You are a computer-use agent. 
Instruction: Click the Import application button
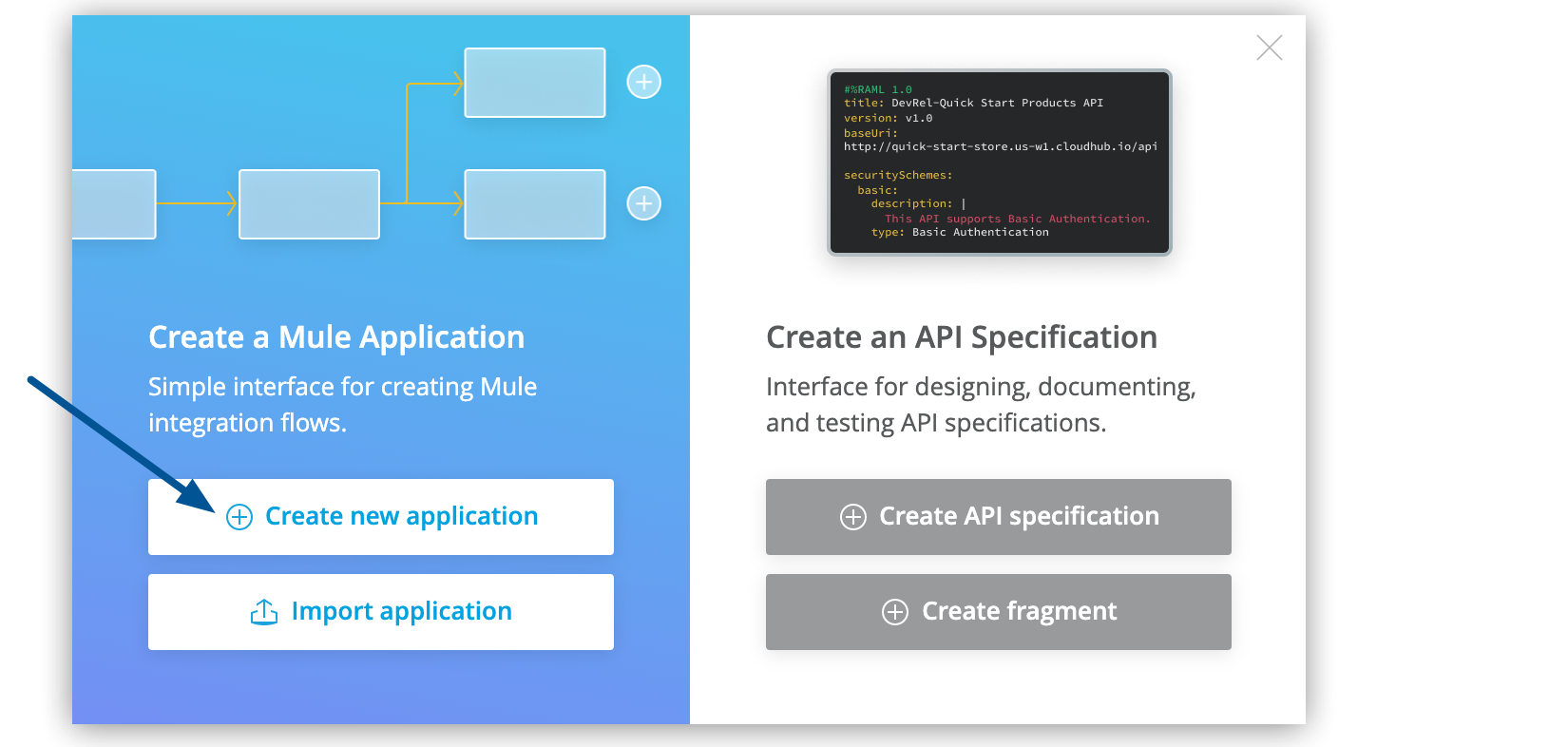click(x=381, y=612)
